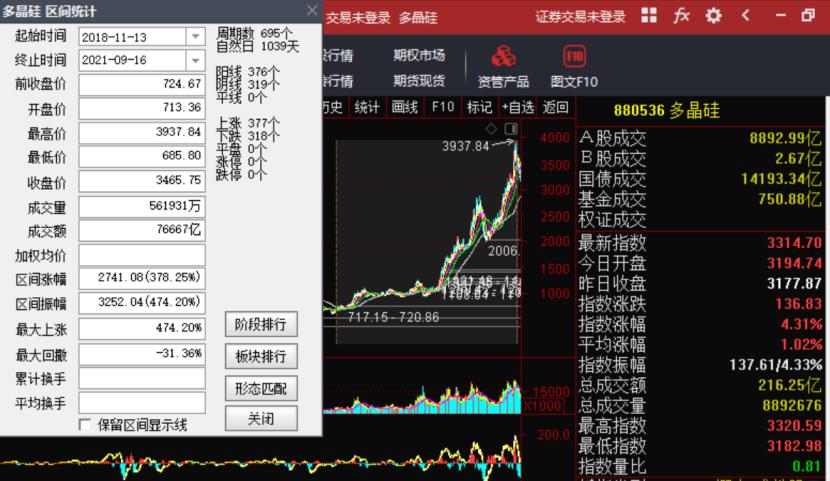Click the A股成交 value 8892.99亿
Screen dimensions: 830x481
click(784, 138)
